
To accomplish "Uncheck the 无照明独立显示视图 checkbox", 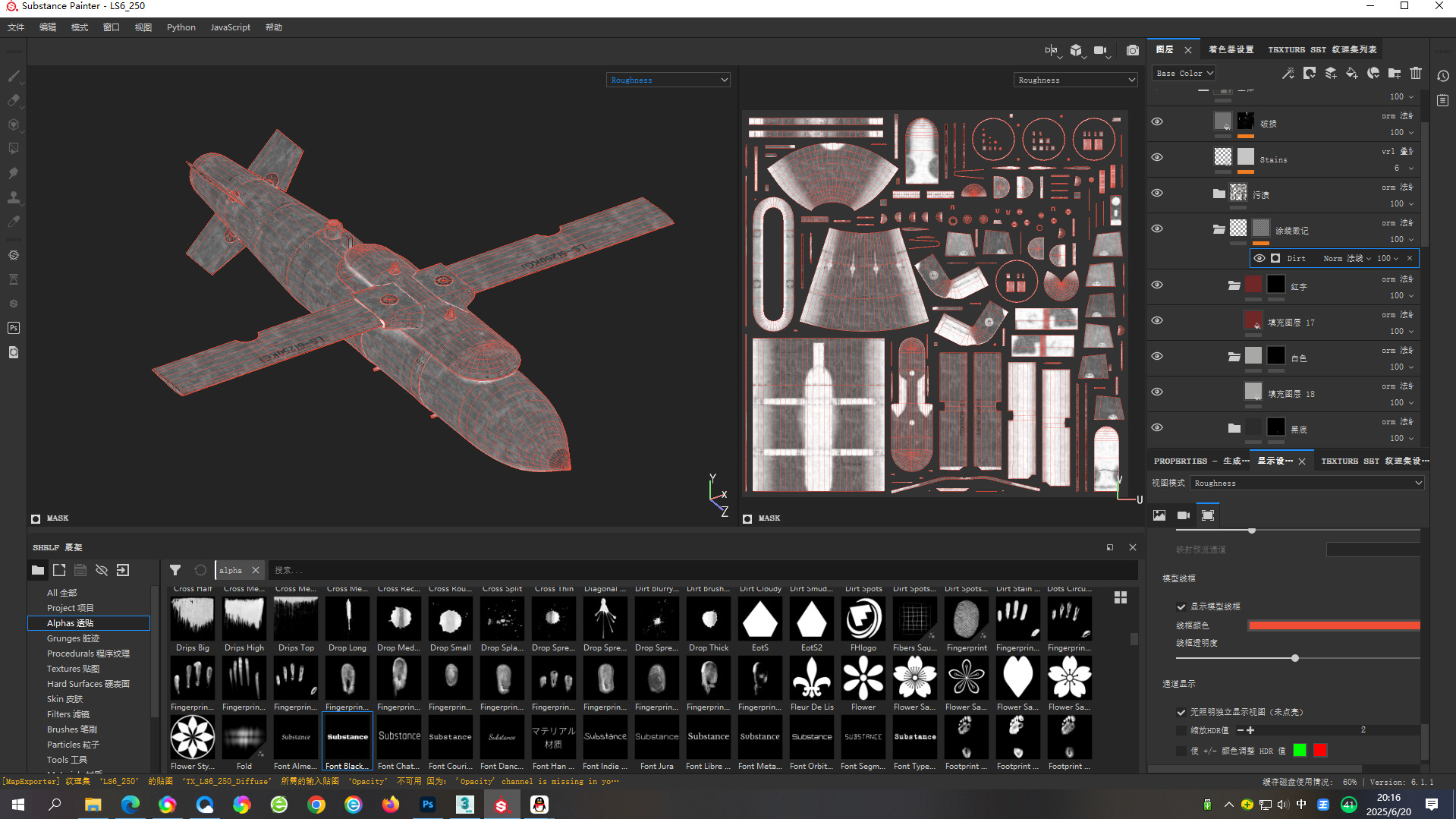I will (1181, 712).
